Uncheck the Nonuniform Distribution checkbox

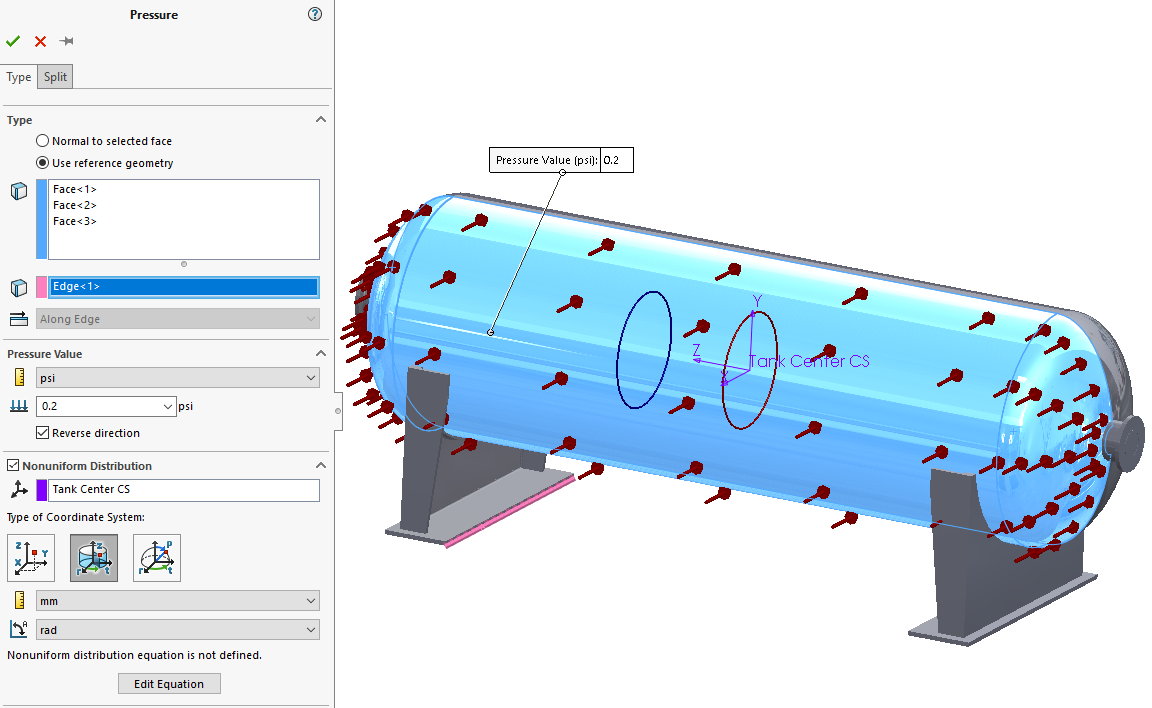point(13,466)
